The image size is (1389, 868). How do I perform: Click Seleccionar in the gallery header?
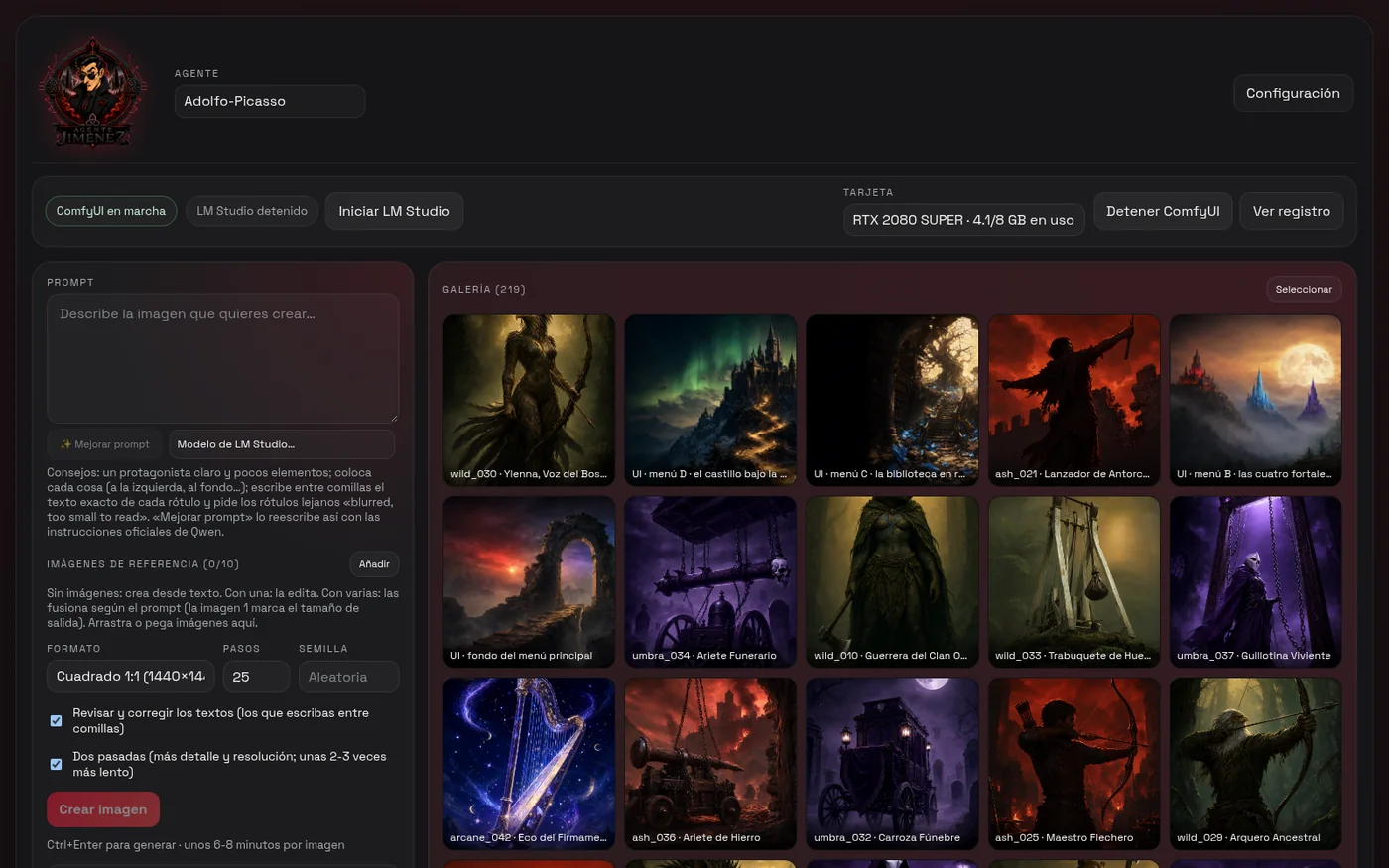click(1304, 289)
